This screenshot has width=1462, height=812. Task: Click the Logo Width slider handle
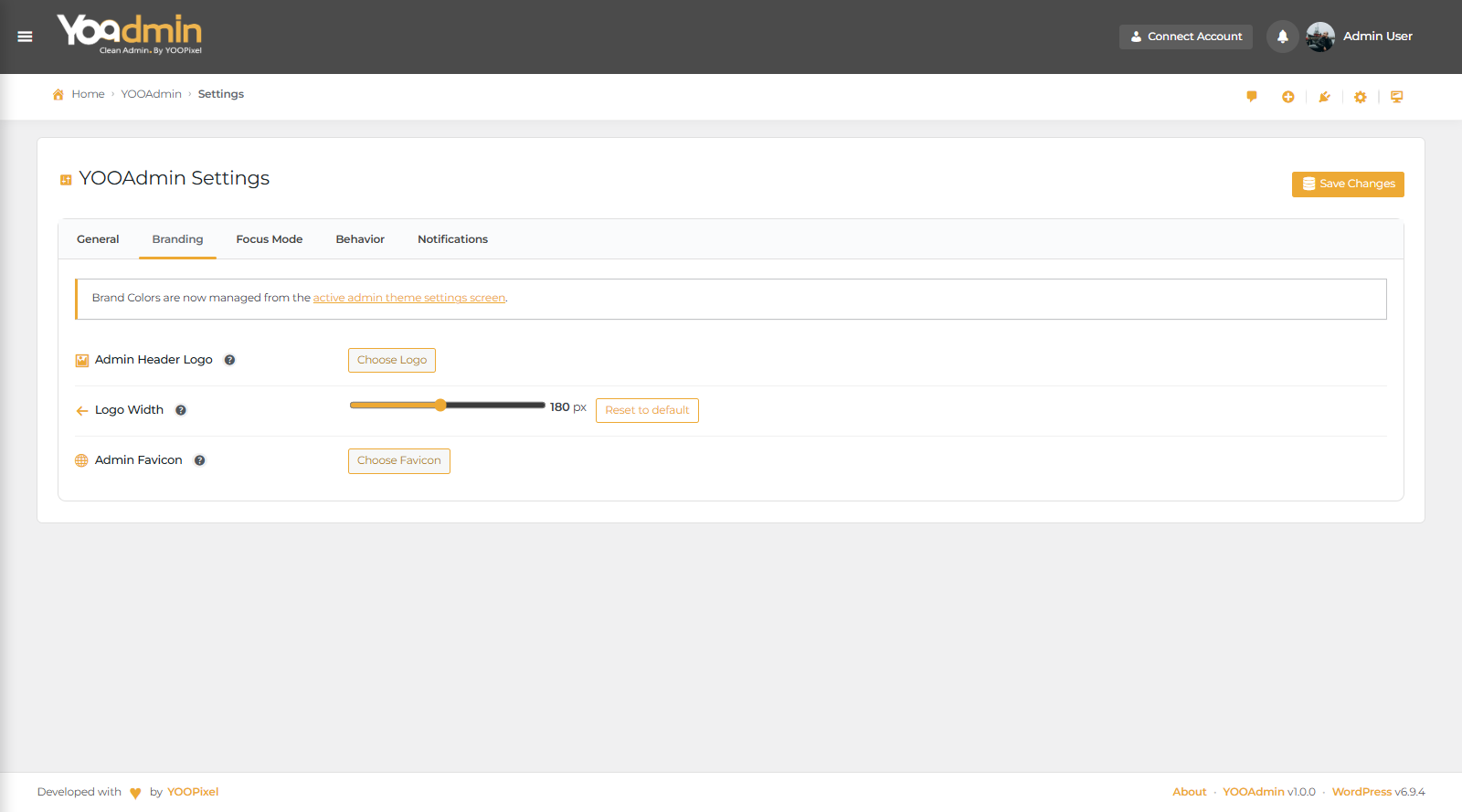click(440, 406)
